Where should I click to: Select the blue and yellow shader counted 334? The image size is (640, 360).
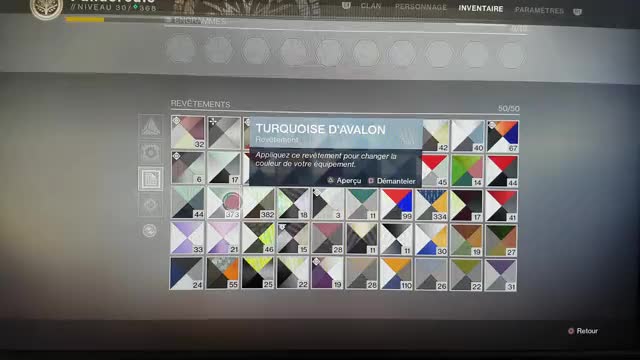[x=432, y=205]
